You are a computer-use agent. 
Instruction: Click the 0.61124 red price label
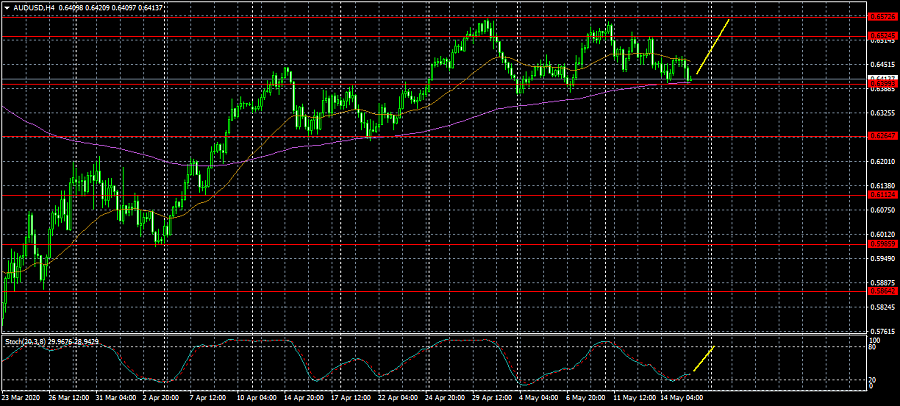tap(882, 195)
